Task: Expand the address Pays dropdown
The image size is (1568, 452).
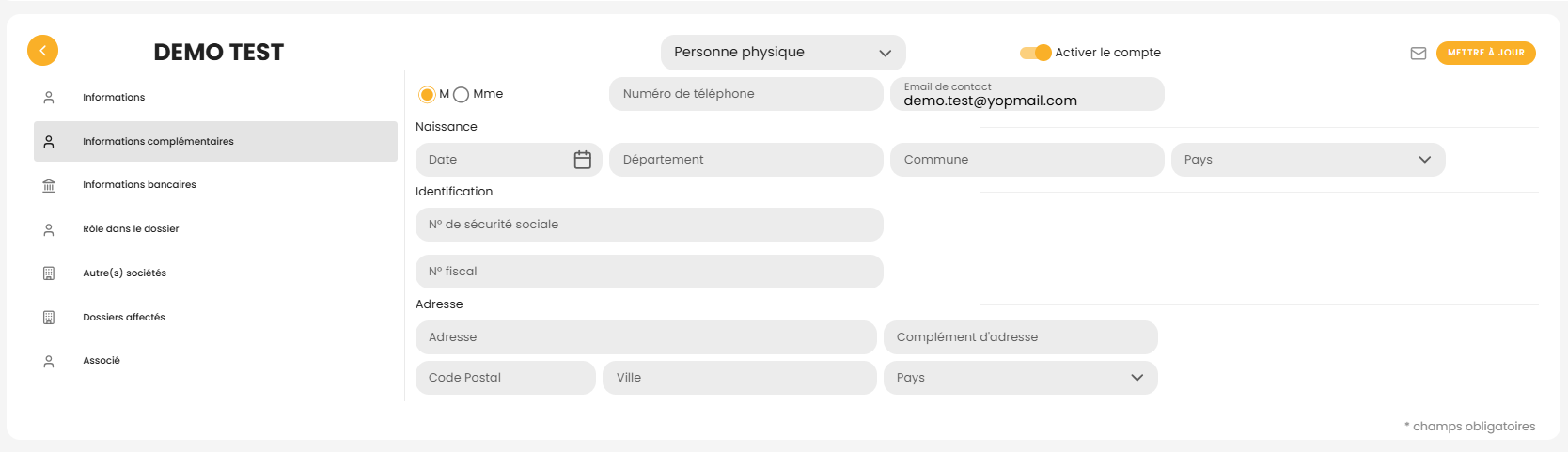Action: pyautogui.click(x=1020, y=378)
